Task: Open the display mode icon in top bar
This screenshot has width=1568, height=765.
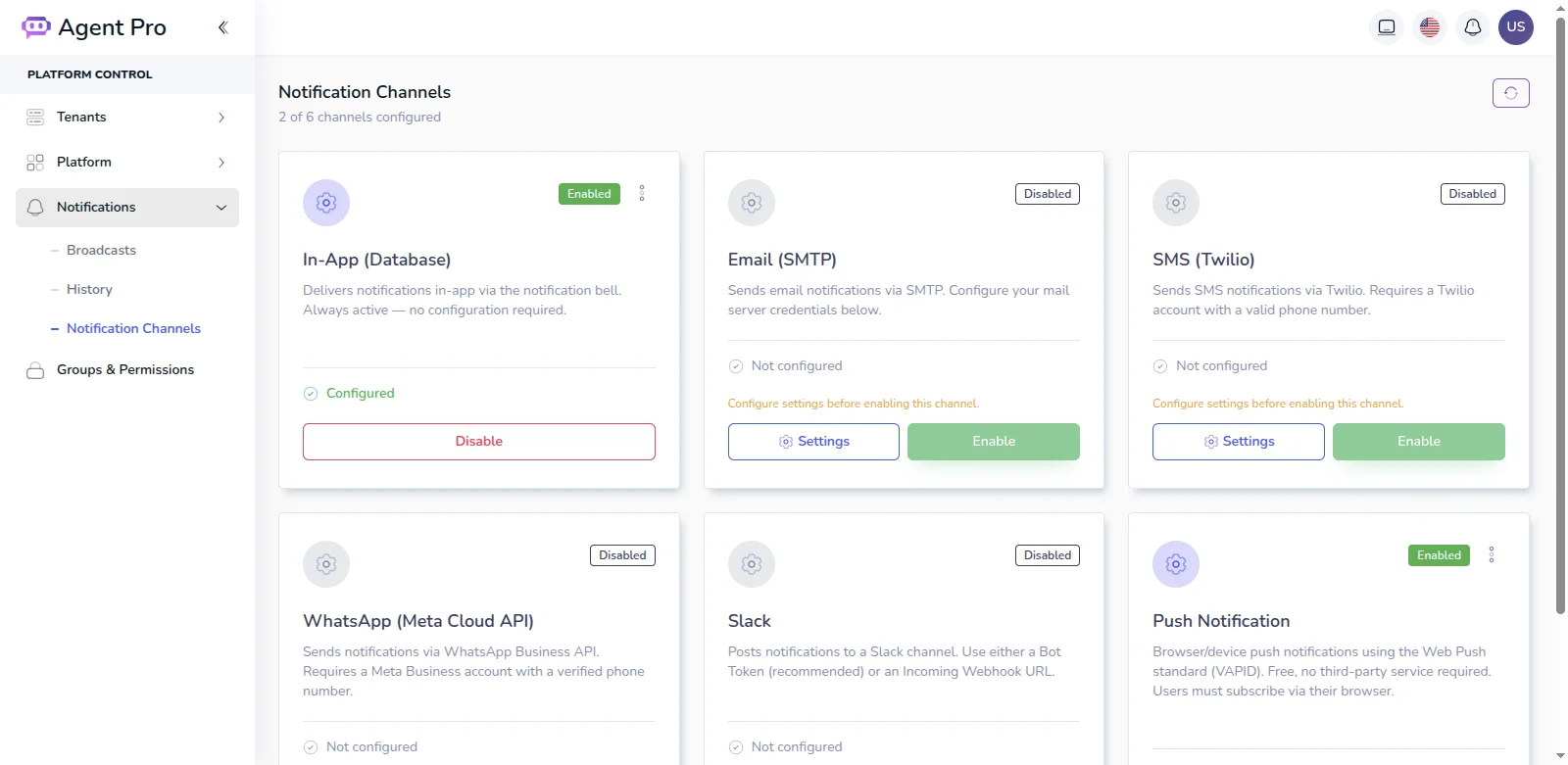Action: [1387, 27]
